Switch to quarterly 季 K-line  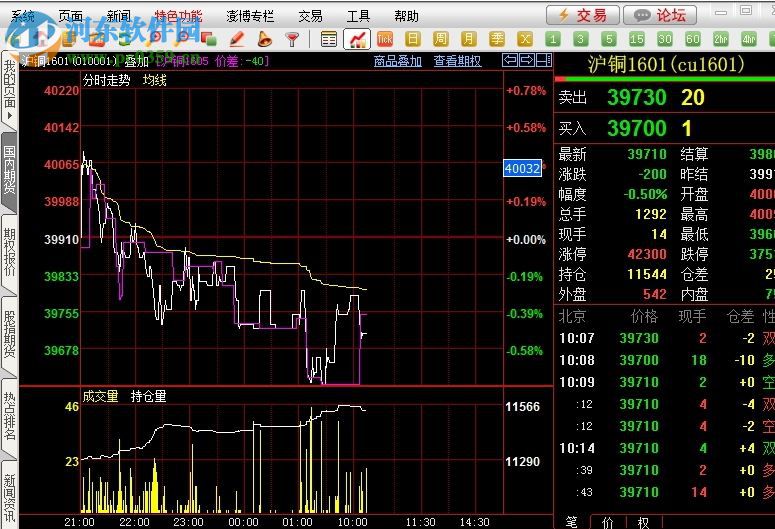(x=497, y=39)
